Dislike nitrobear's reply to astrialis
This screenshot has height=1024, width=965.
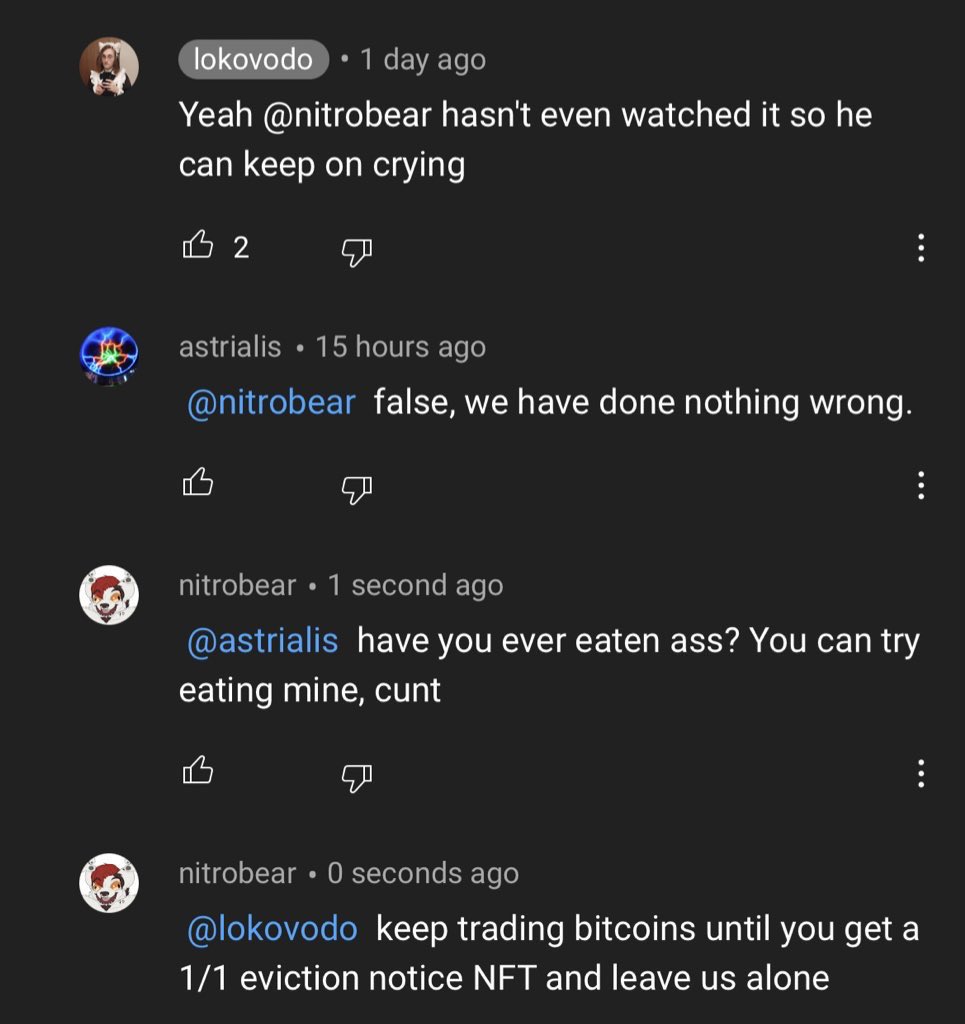357,775
